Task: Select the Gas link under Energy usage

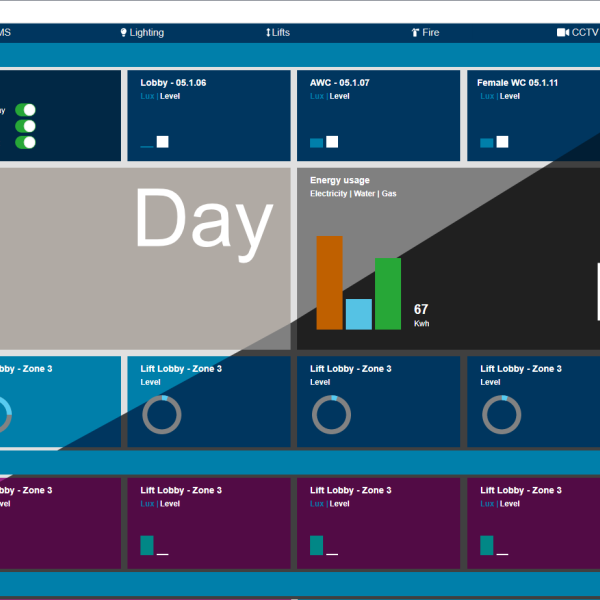Action: click(389, 194)
